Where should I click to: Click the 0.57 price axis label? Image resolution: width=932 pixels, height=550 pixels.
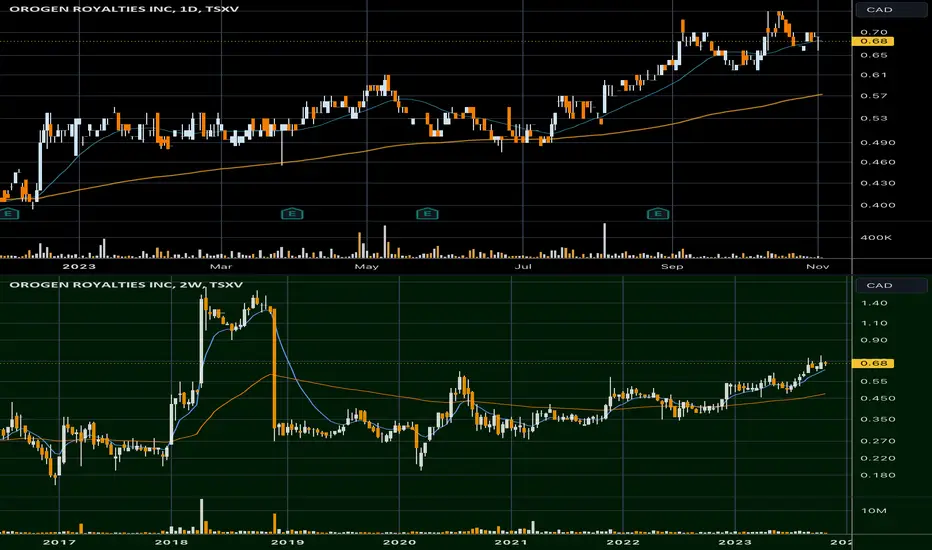click(874, 96)
